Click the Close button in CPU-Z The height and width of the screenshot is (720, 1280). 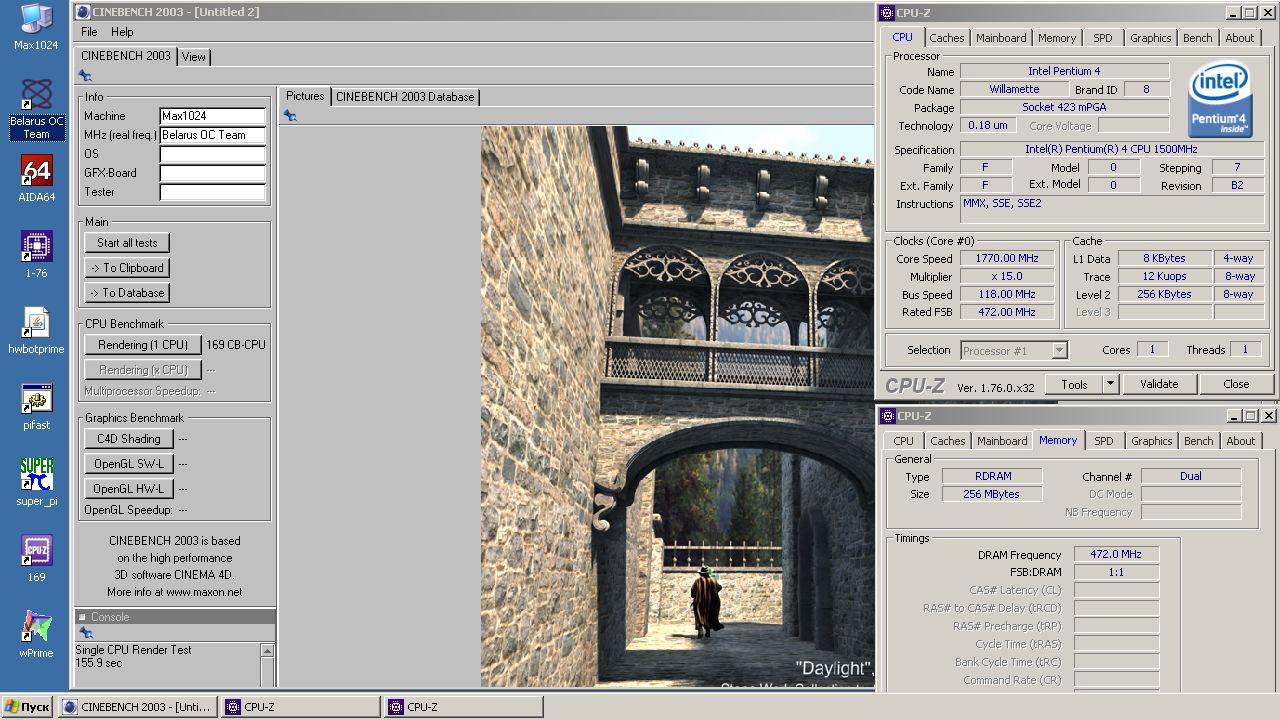[1236, 384]
